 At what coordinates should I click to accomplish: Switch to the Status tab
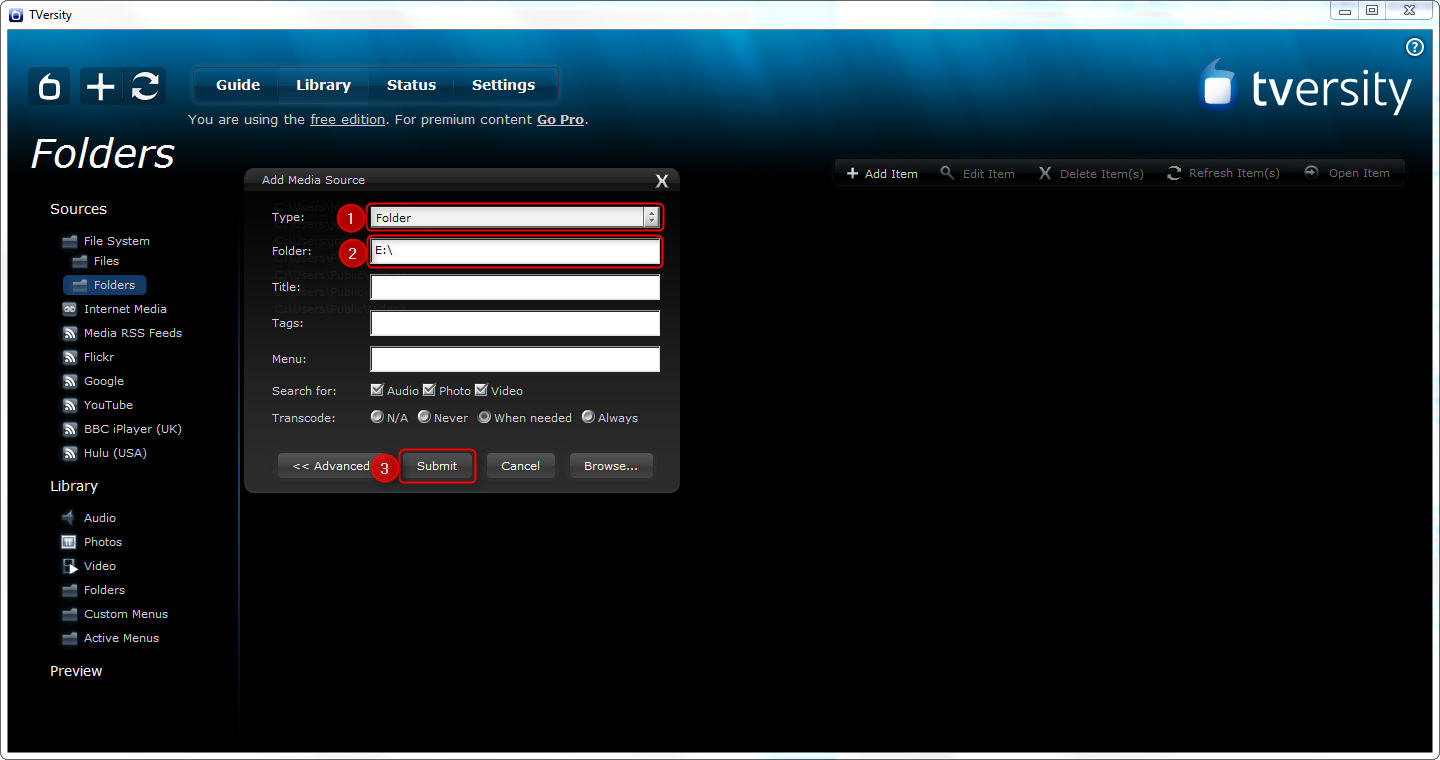(x=411, y=85)
